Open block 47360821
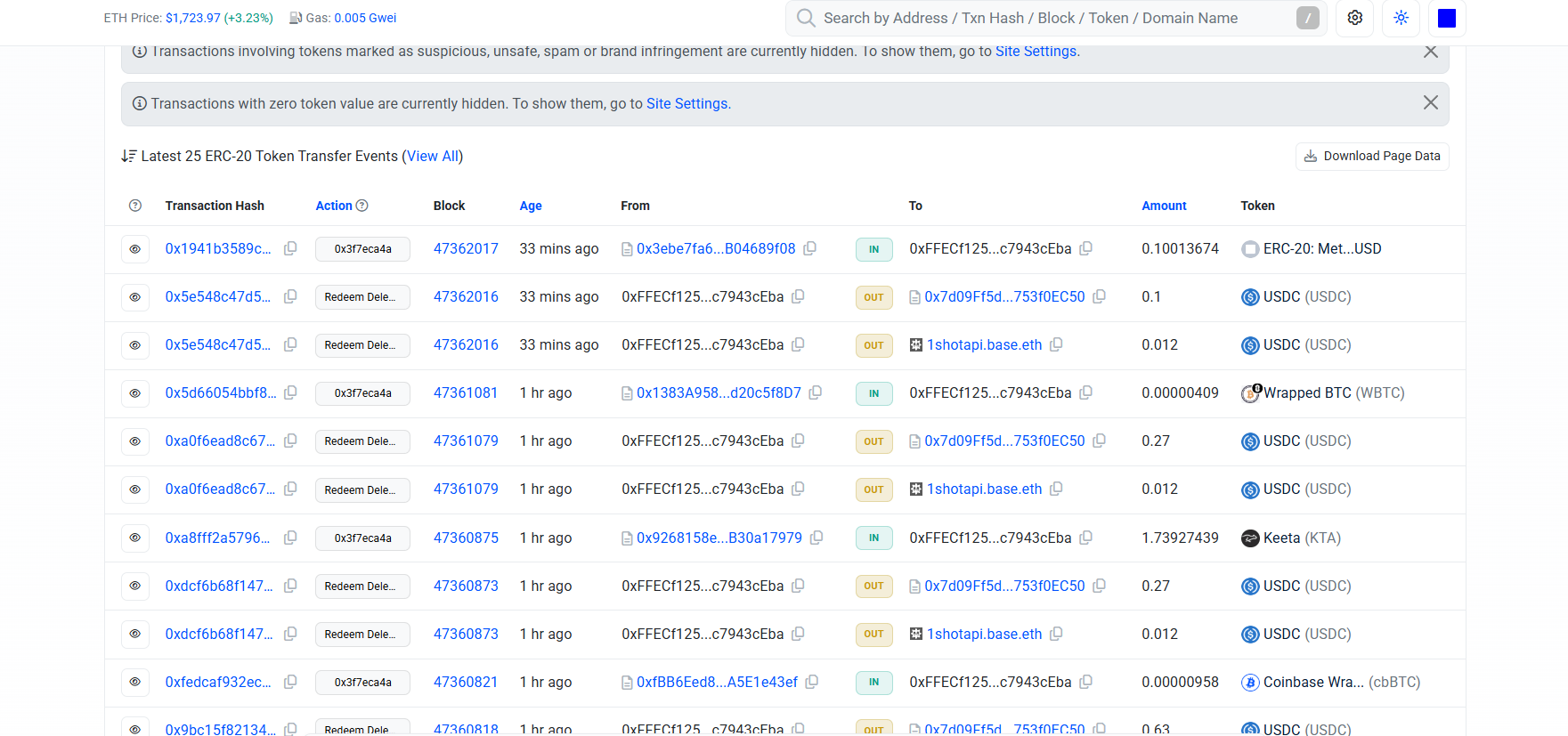The height and width of the screenshot is (736, 1568). coord(466,683)
